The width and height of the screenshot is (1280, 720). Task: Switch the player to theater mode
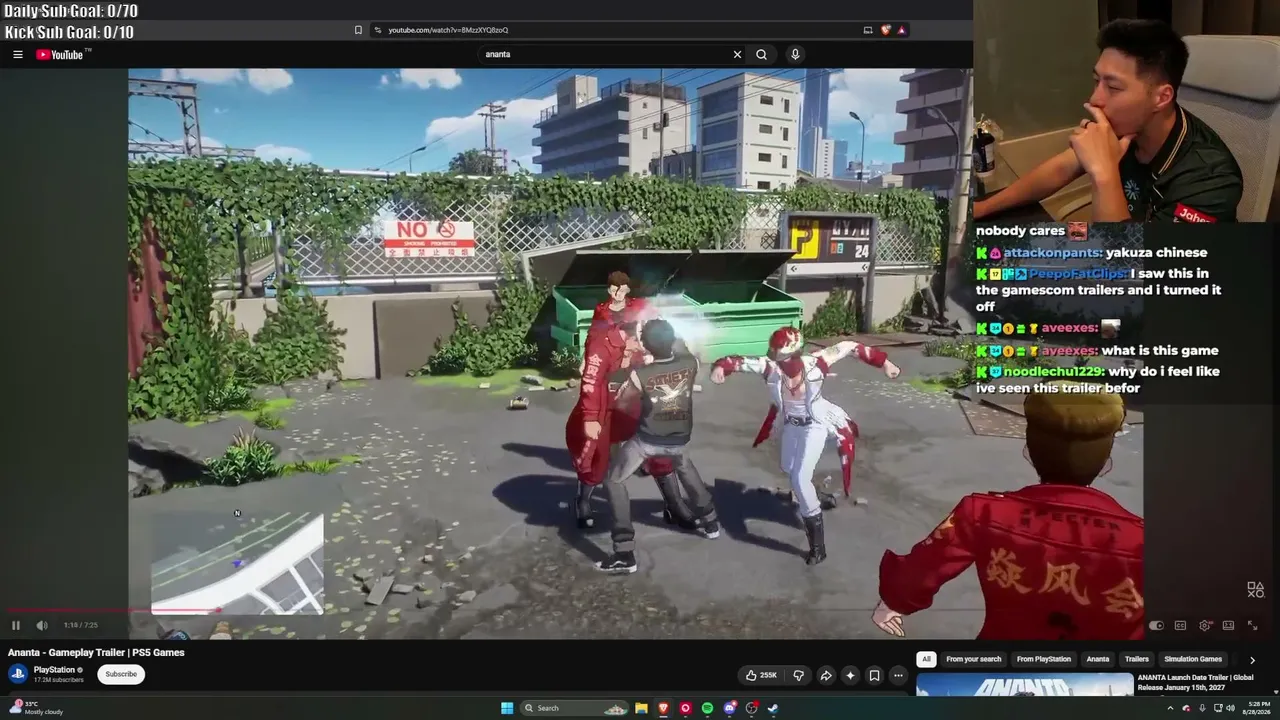[x=1228, y=626]
